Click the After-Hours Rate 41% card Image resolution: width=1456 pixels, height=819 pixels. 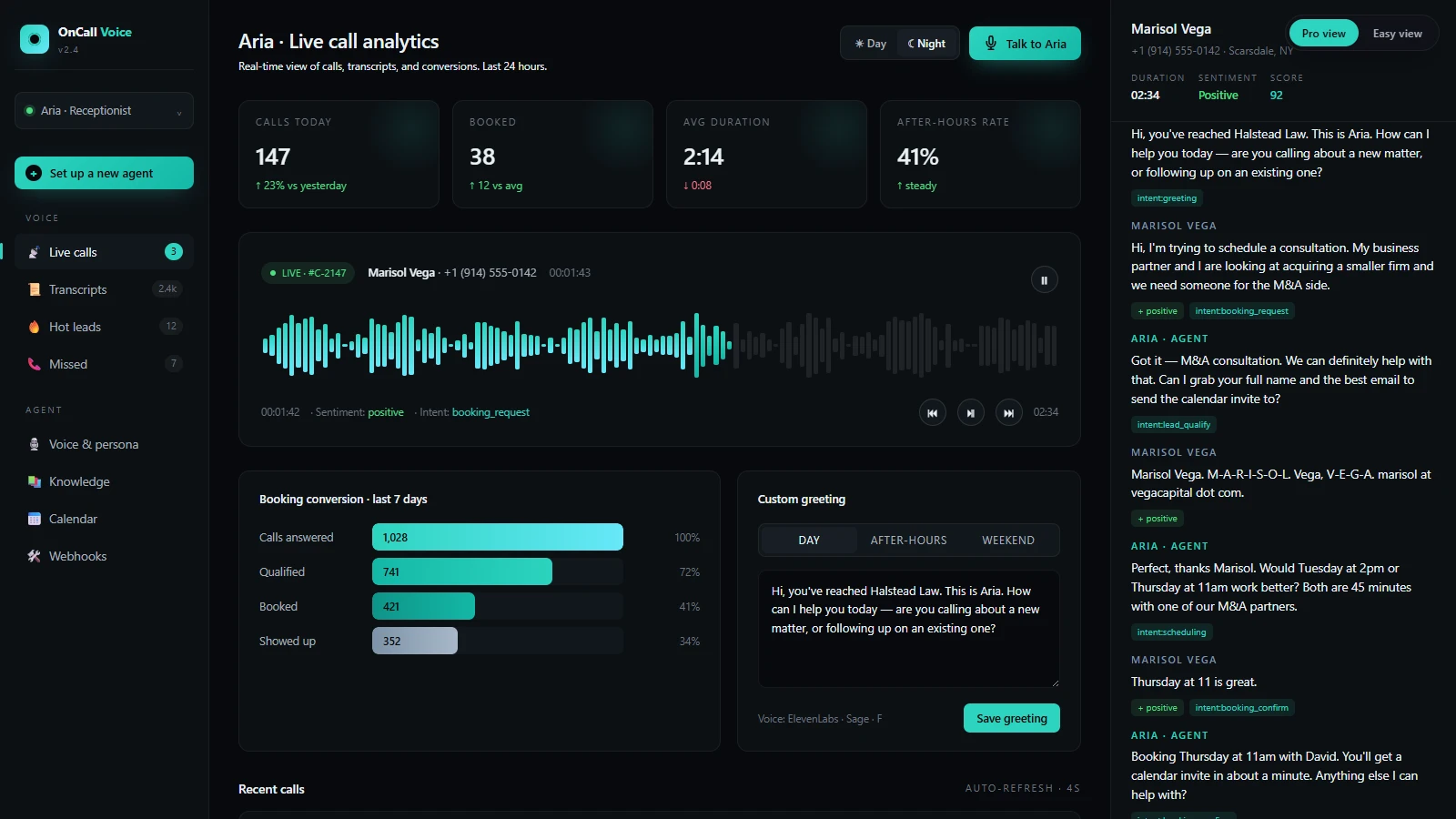(x=980, y=154)
